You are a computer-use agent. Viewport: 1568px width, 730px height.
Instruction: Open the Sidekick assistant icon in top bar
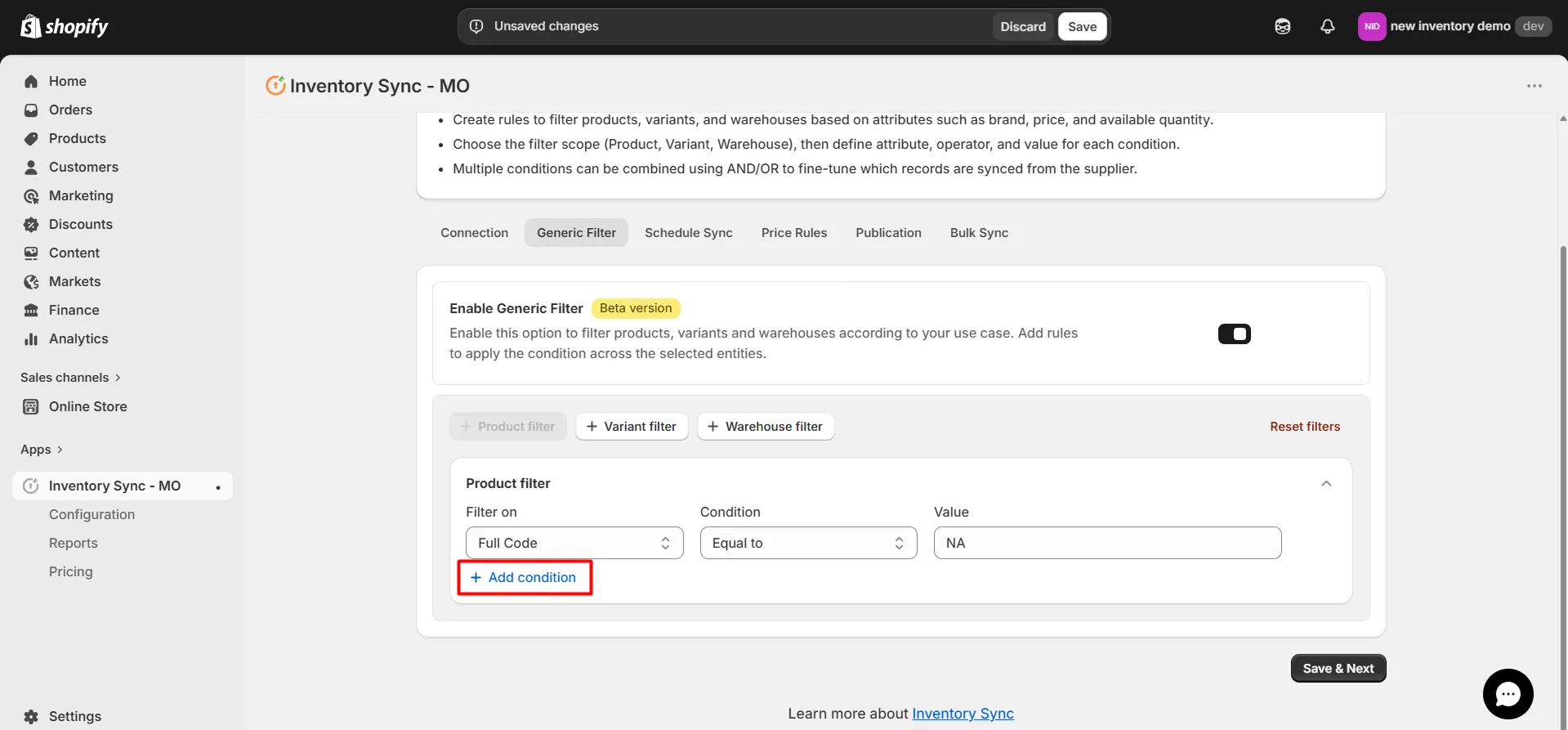(1283, 26)
